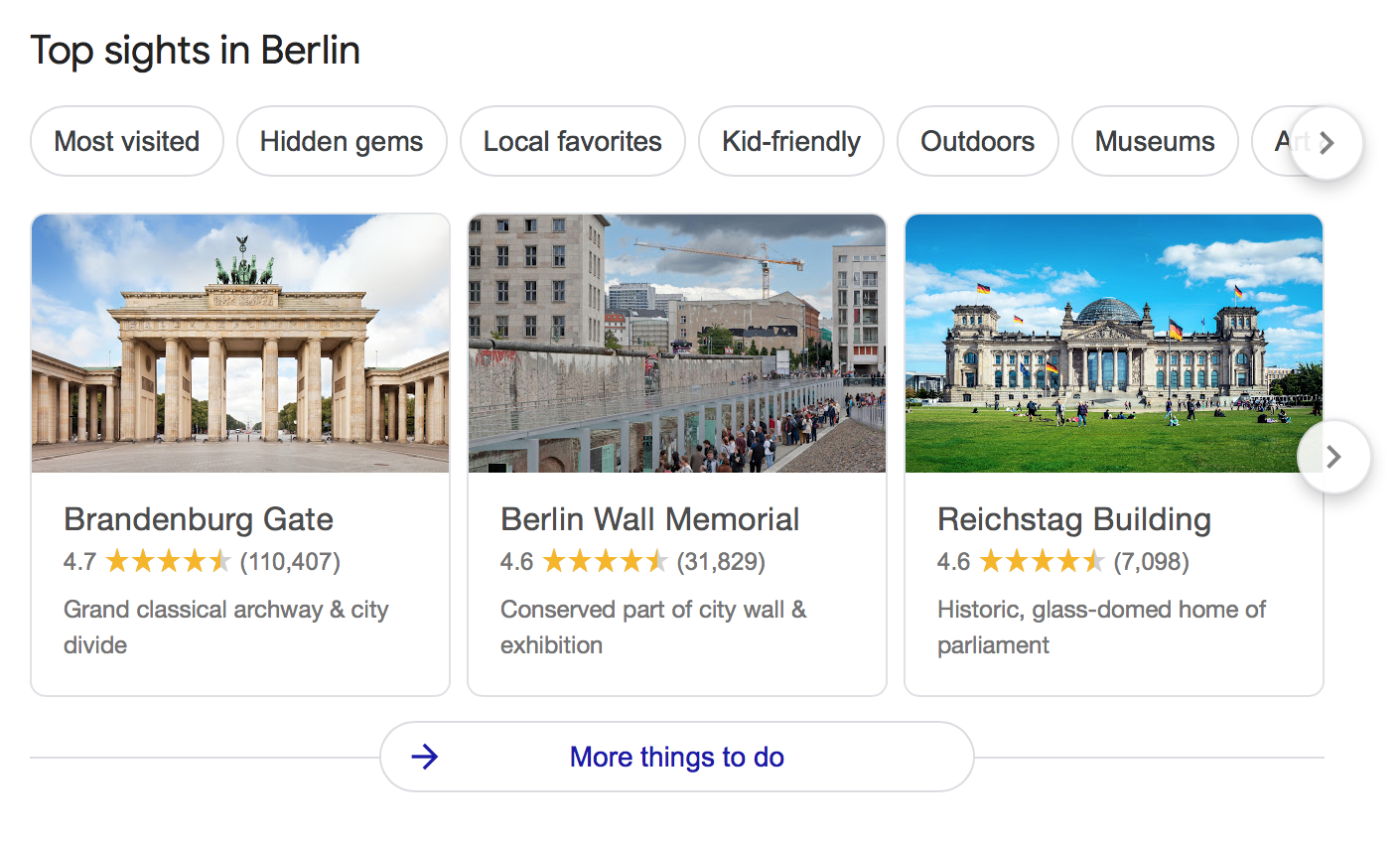Select the Most visited filter chip
Screen dimensions: 1400x842
(127, 141)
